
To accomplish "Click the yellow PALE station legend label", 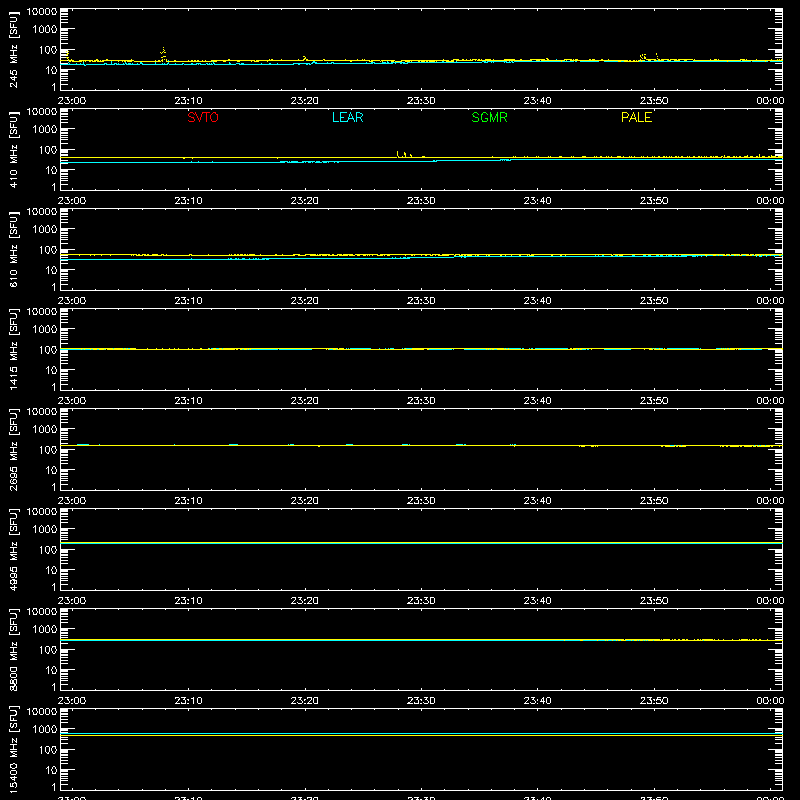I will (x=636, y=117).
